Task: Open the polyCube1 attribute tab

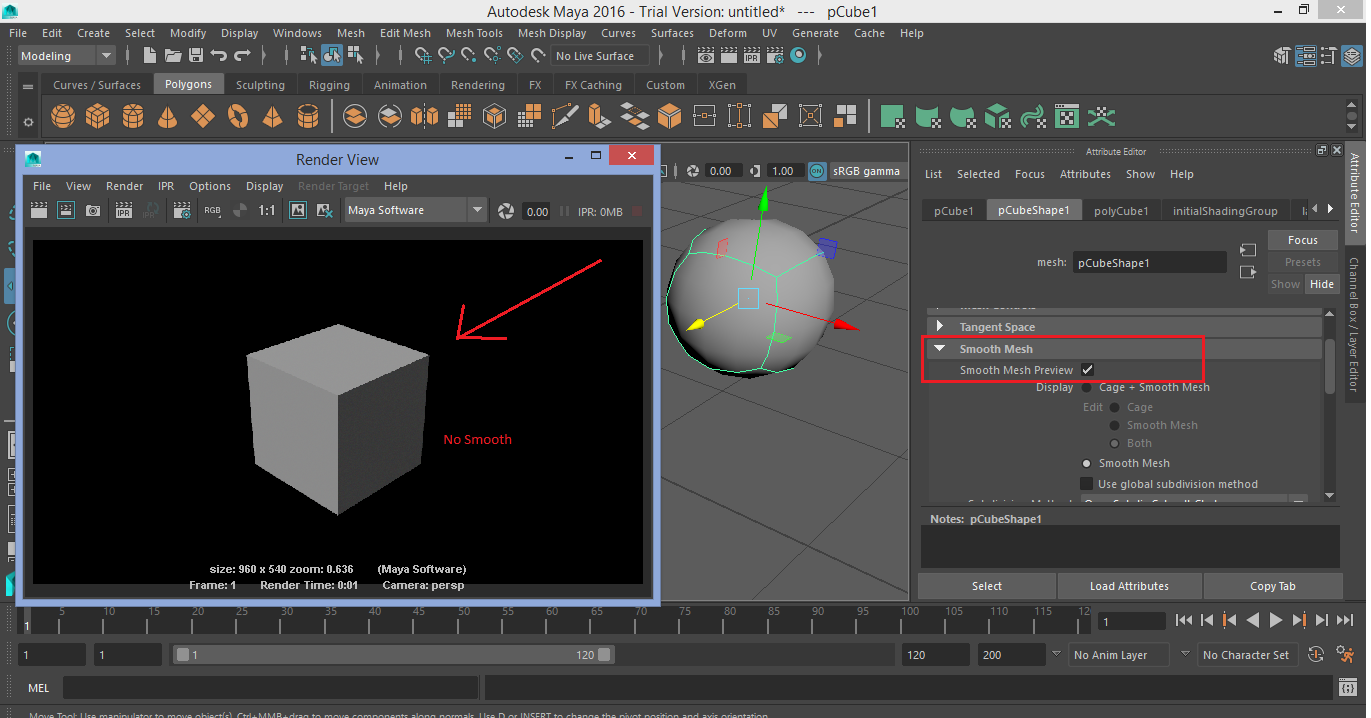Action: tap(1120, 211)
